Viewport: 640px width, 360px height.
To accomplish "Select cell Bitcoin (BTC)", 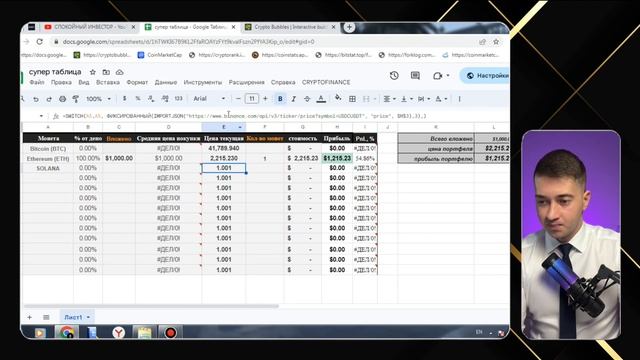I will pos(48,148).
